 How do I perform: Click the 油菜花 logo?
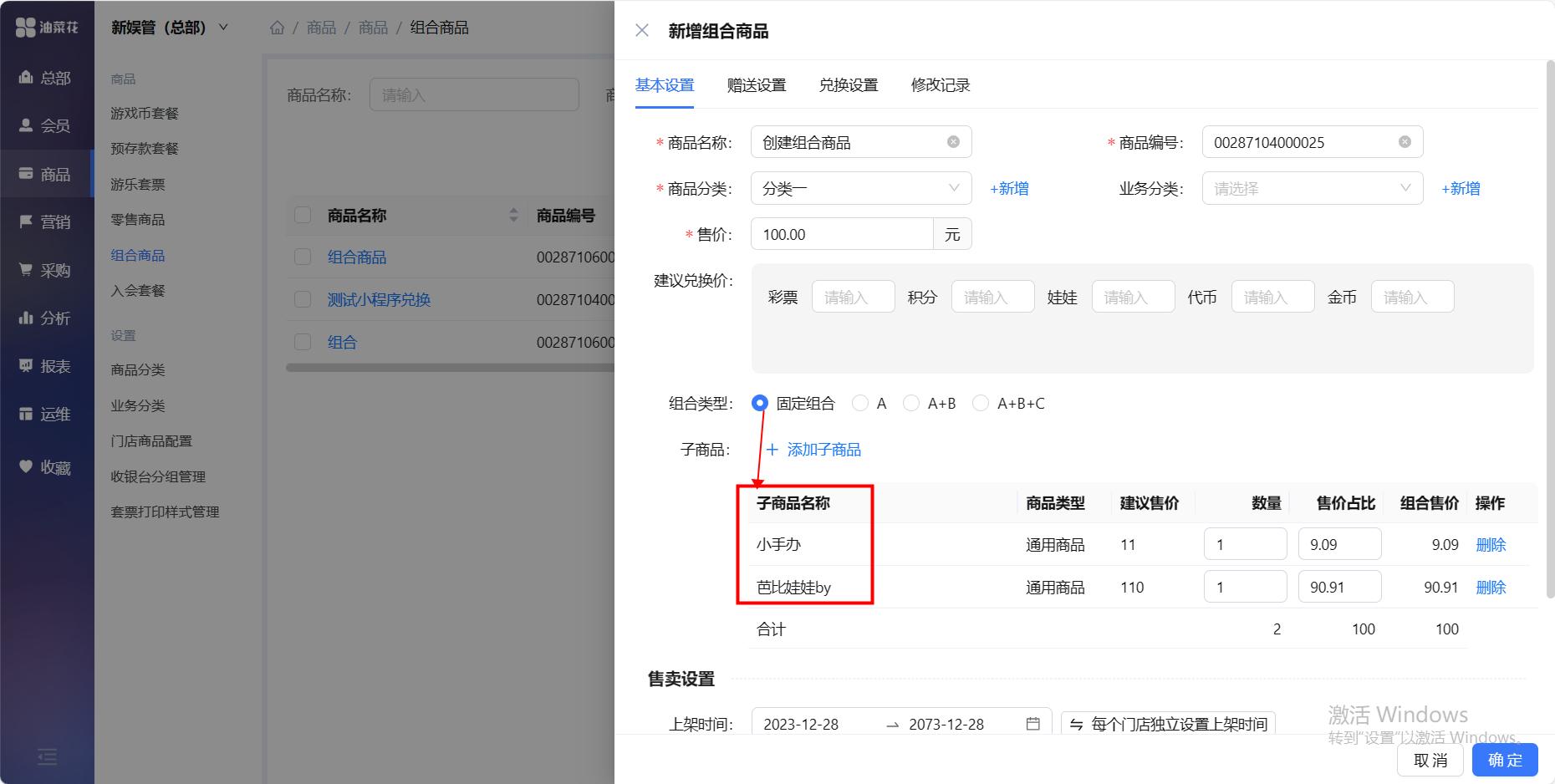click(47, 28)
